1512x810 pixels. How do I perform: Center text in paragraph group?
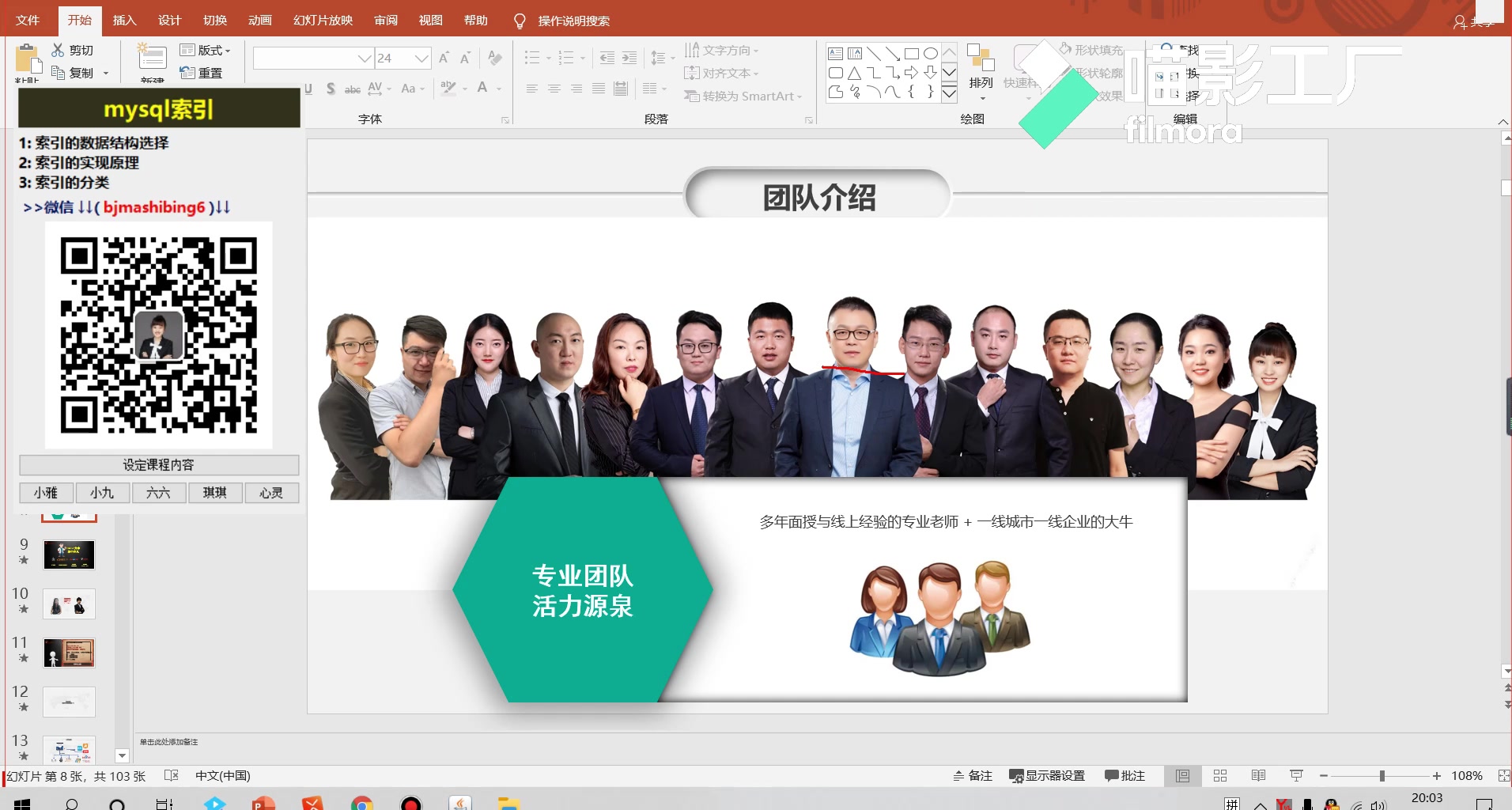click(554, 89)
